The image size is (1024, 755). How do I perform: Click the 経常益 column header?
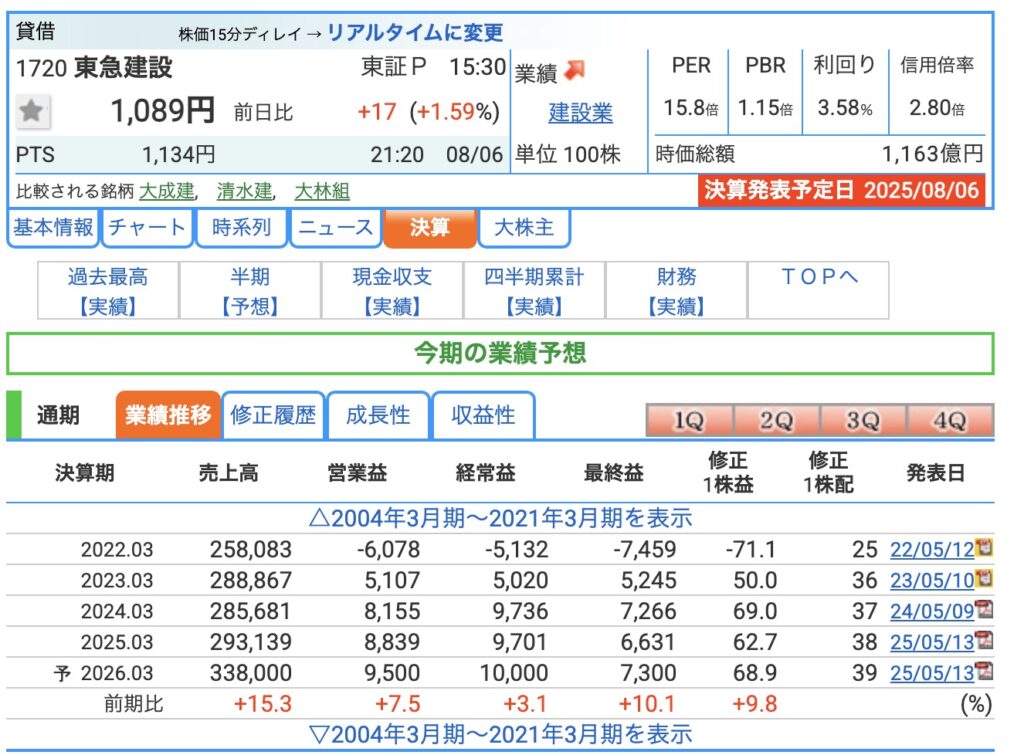[485, 473]
